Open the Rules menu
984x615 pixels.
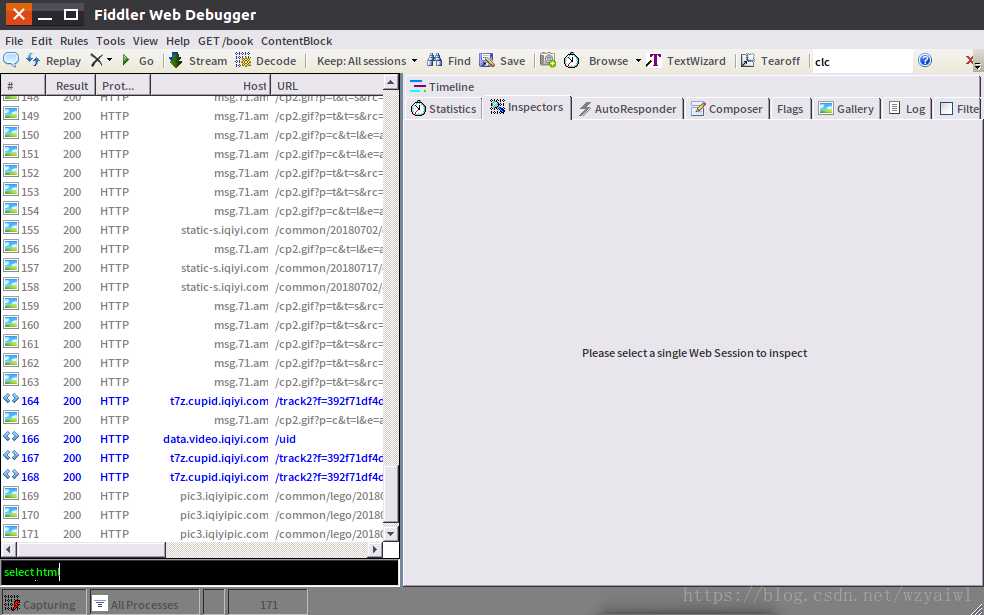point(74,41)
